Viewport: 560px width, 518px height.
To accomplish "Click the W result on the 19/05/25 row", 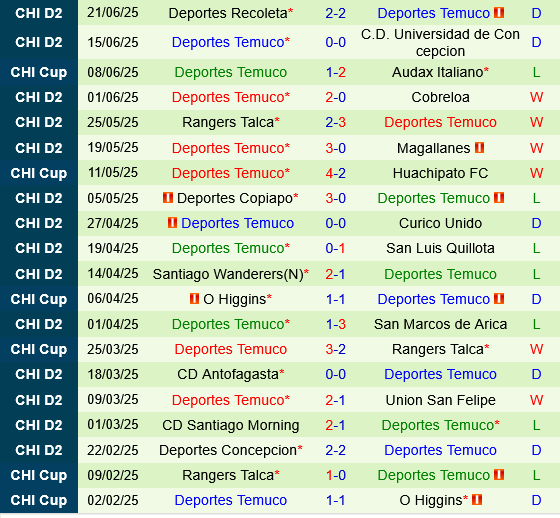I will point(536,148).
